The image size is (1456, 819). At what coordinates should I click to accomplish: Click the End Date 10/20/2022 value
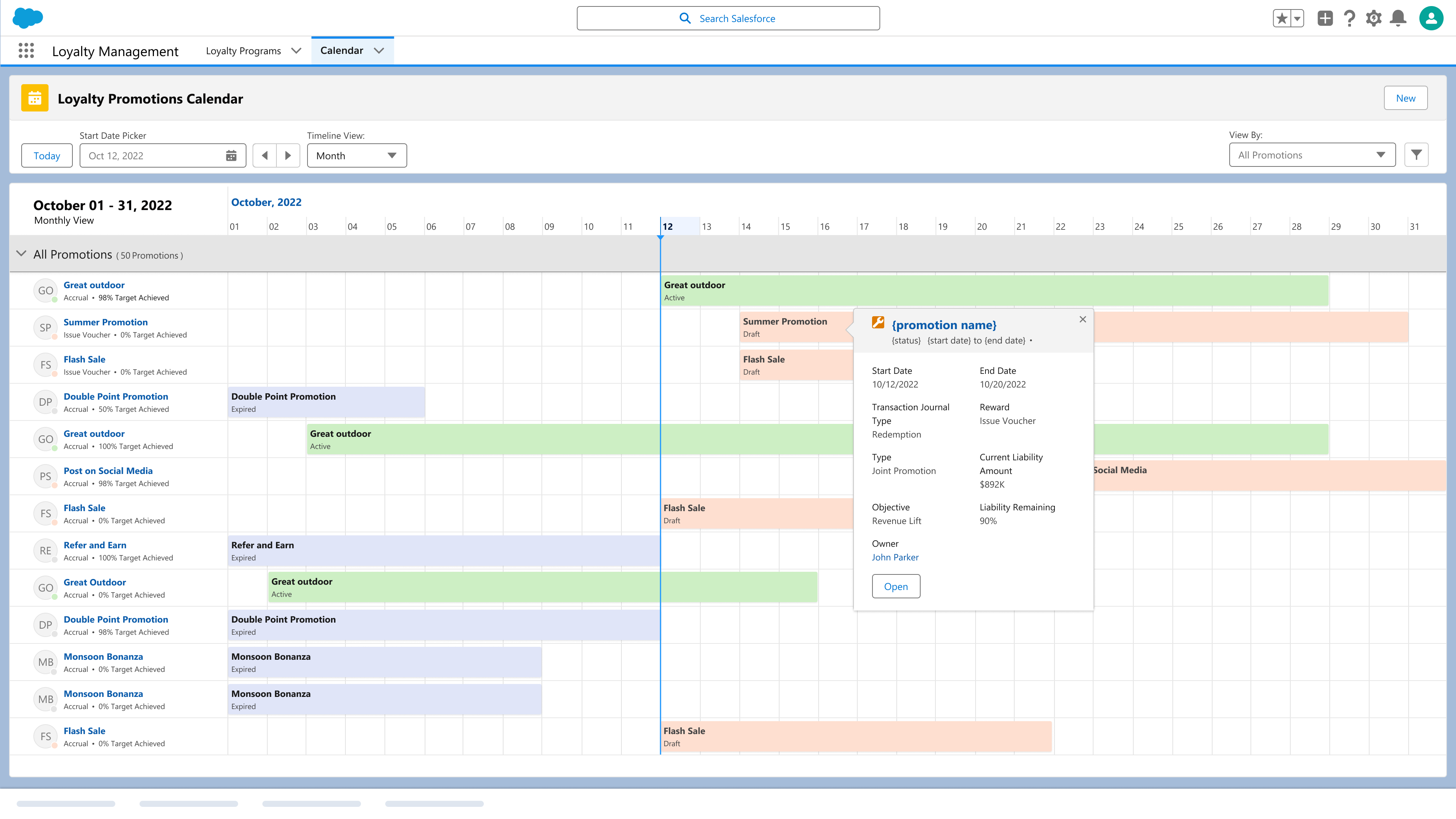click(x=1003, y=384)
